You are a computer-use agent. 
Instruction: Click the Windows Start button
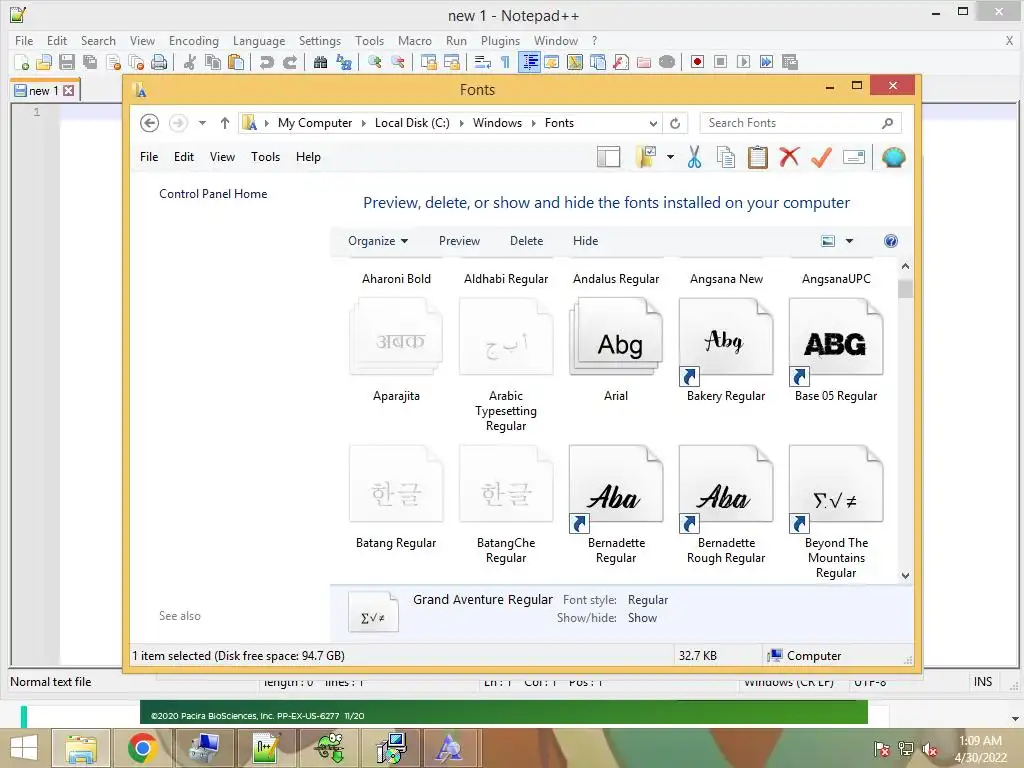(x=24, y=748)
